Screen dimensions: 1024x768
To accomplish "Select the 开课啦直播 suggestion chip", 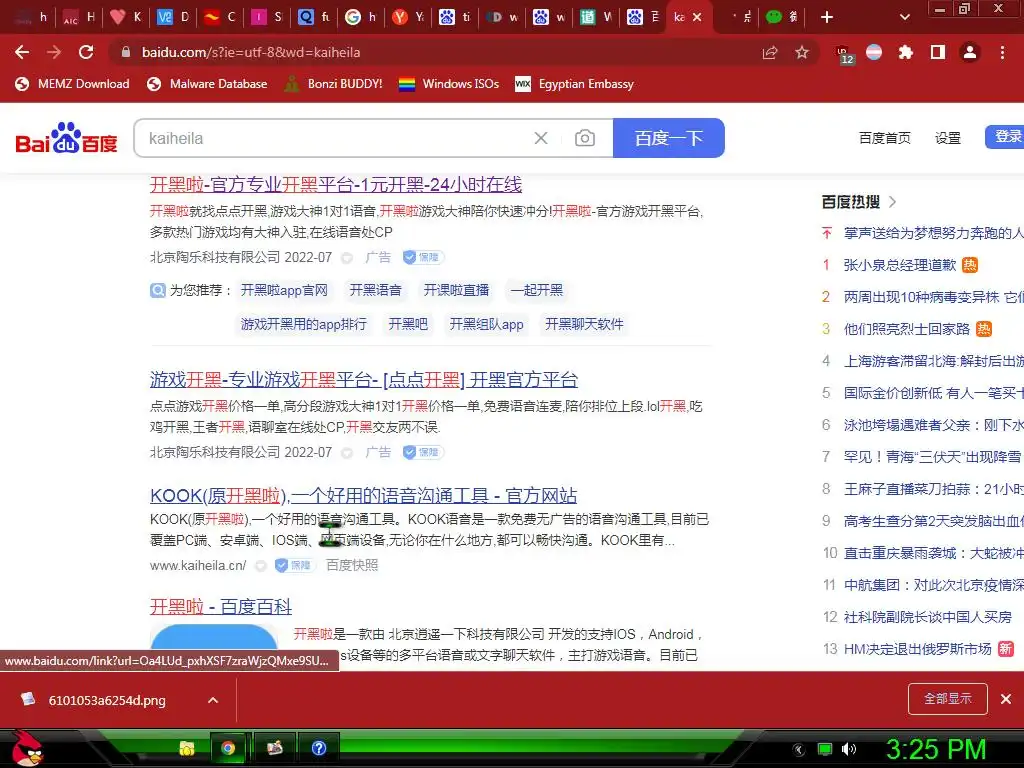I will (x=456, y=290).
